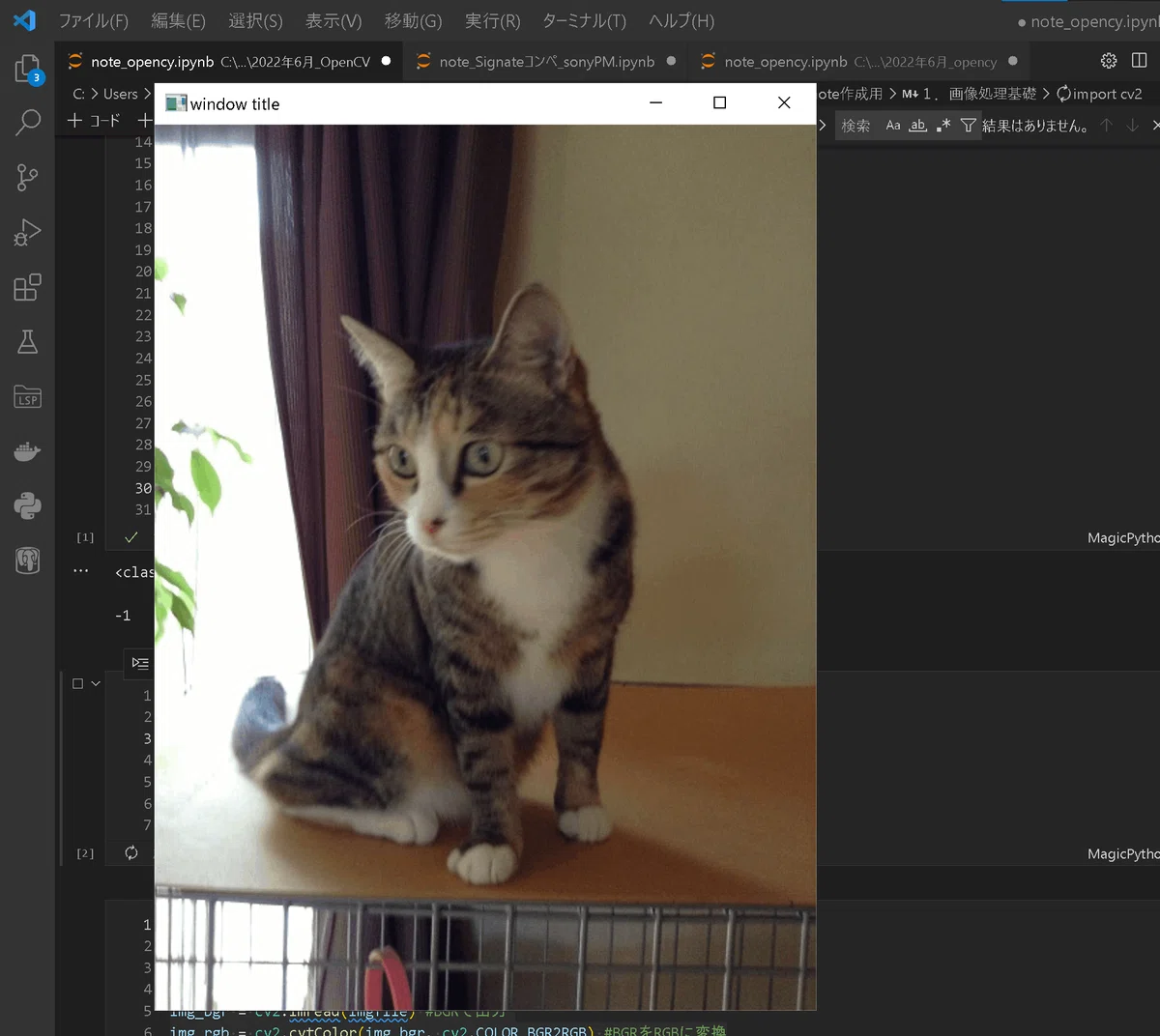Go to previous match in find widget
1160x1036 pixels.
point(1107,125)
